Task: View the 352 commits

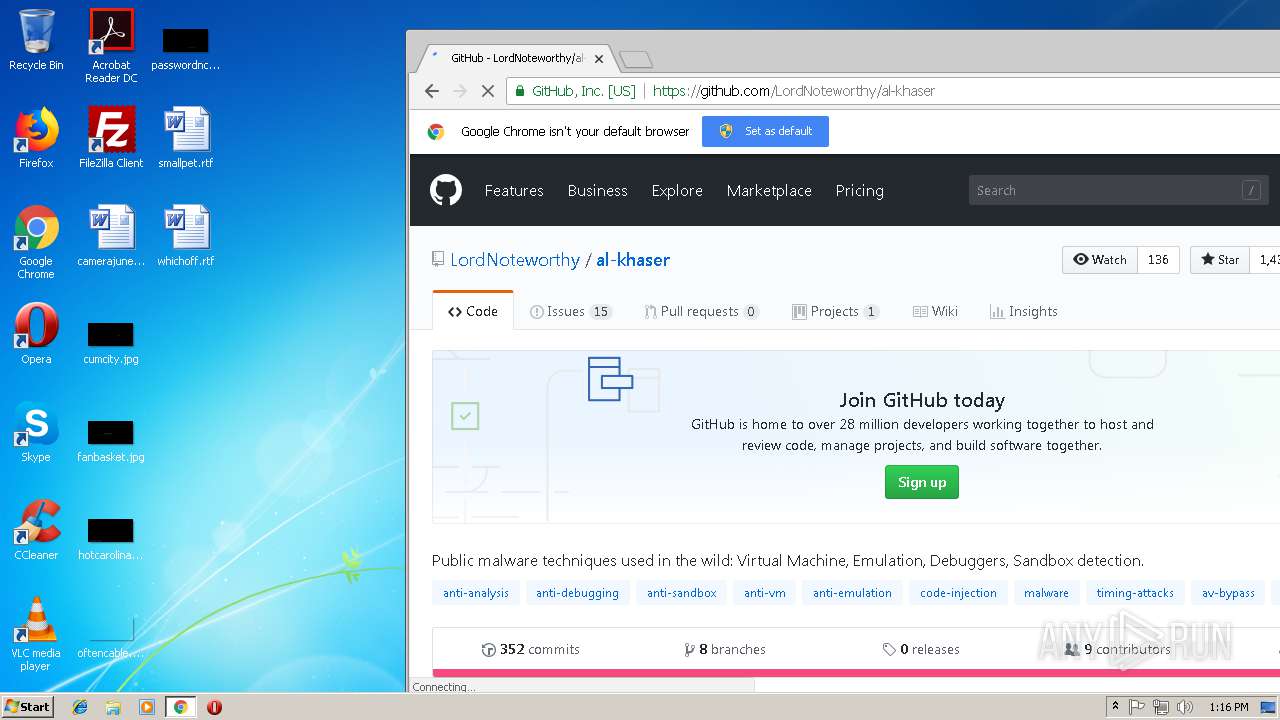Action: (530, 649)
